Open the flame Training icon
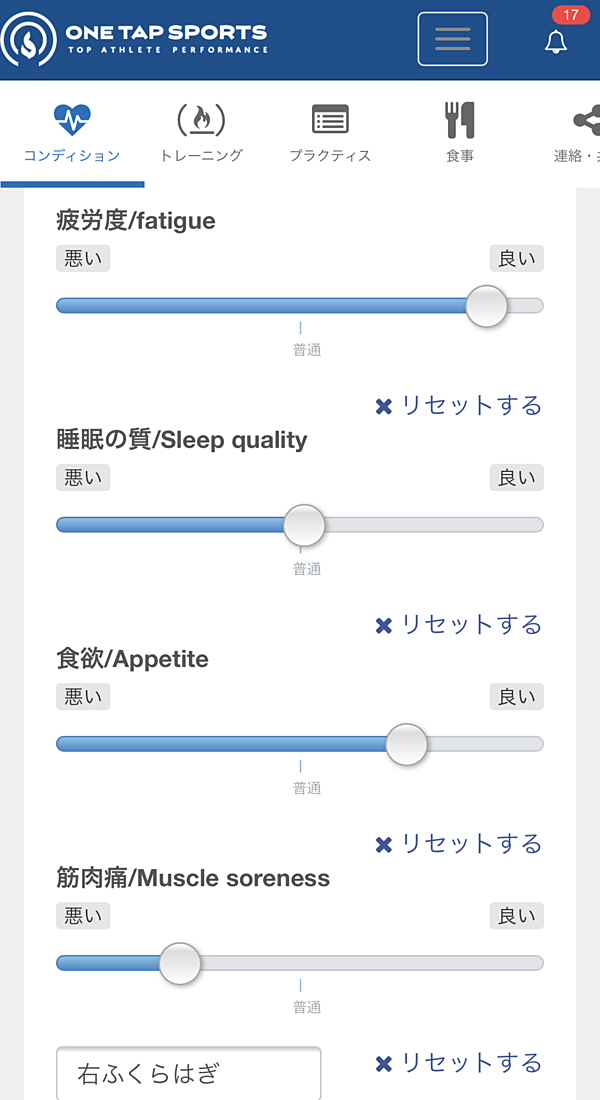 [x=201, y=121]
